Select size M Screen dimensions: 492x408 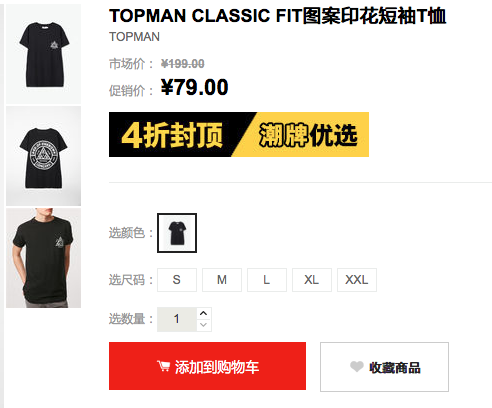222,280
